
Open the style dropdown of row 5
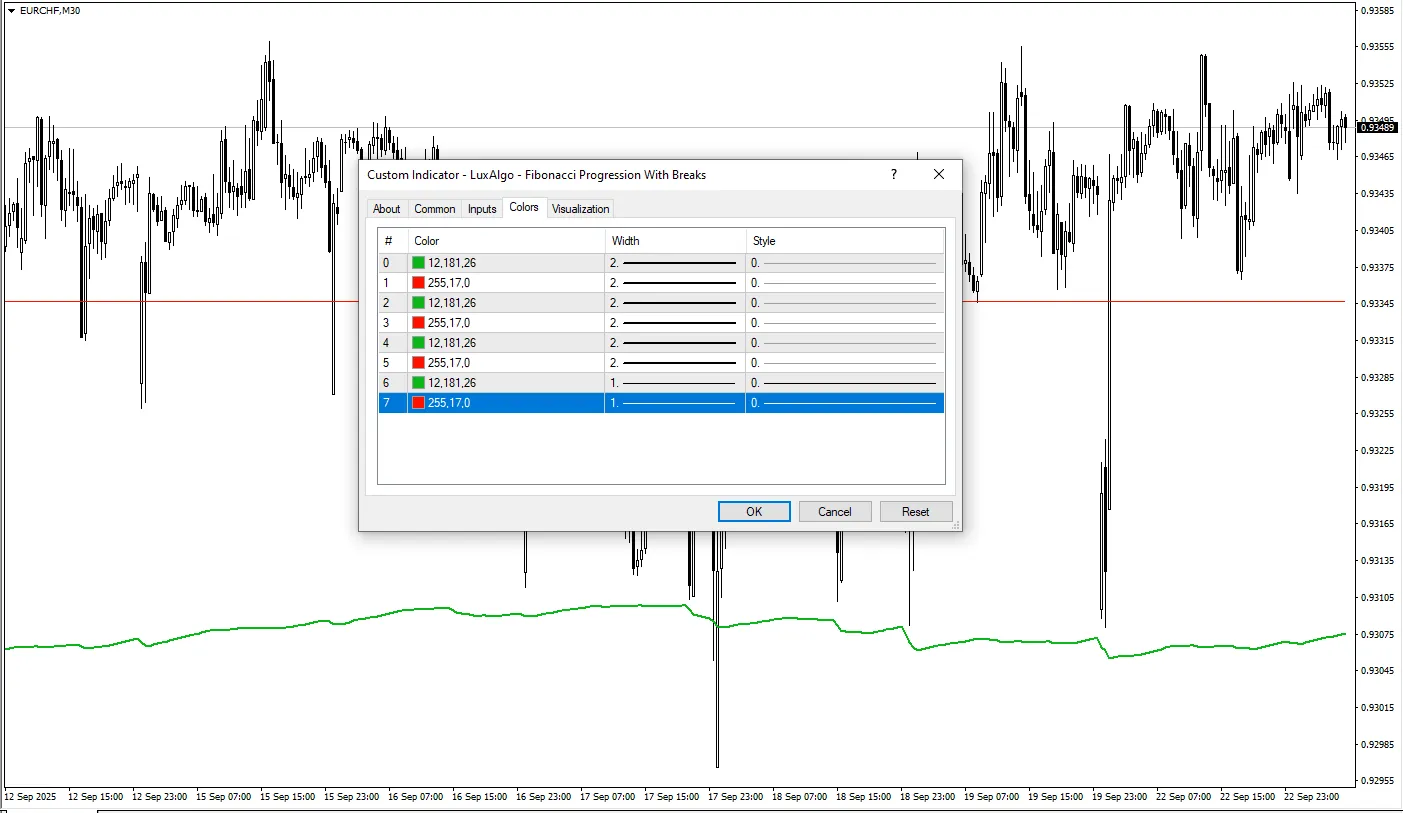click(x=845, y=363)
